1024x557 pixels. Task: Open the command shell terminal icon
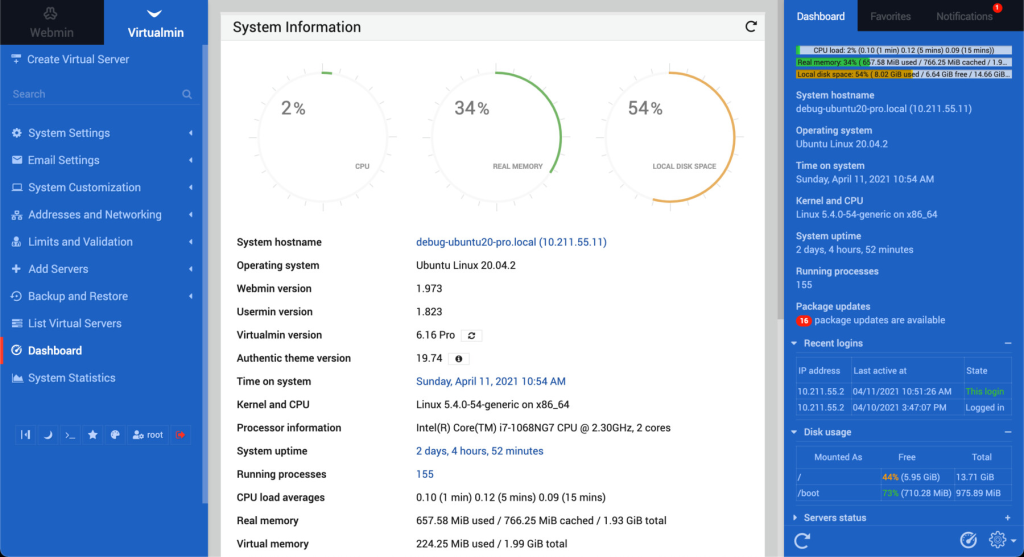[70, 435]
